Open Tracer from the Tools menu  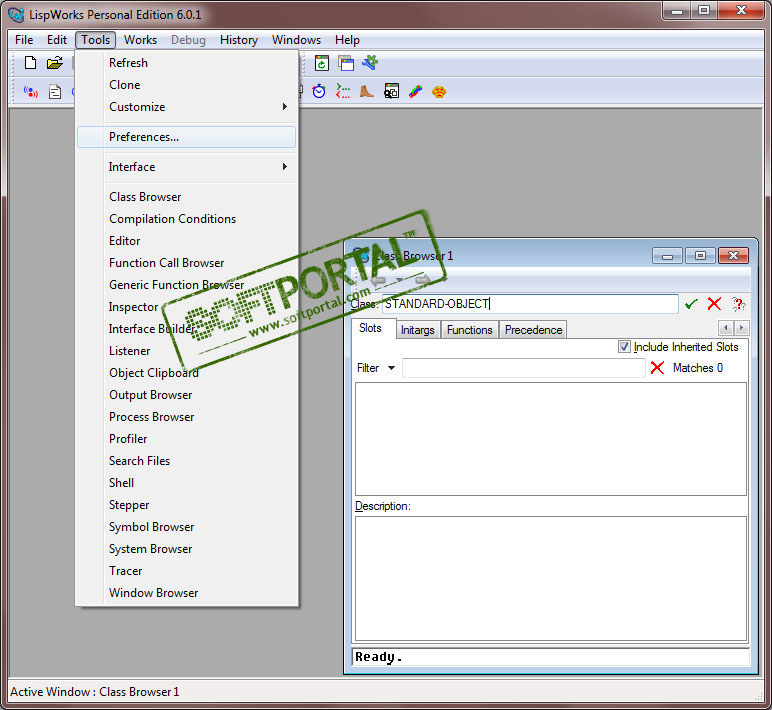coord(187,571)
